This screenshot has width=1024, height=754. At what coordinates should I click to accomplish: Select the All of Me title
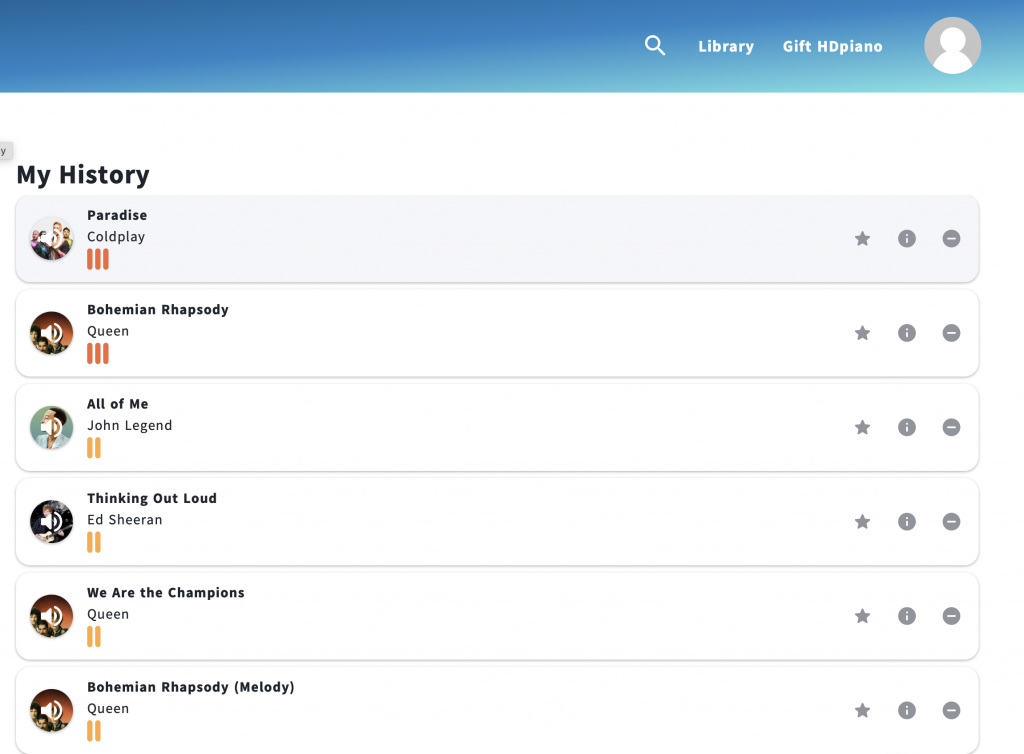(118, 404)
